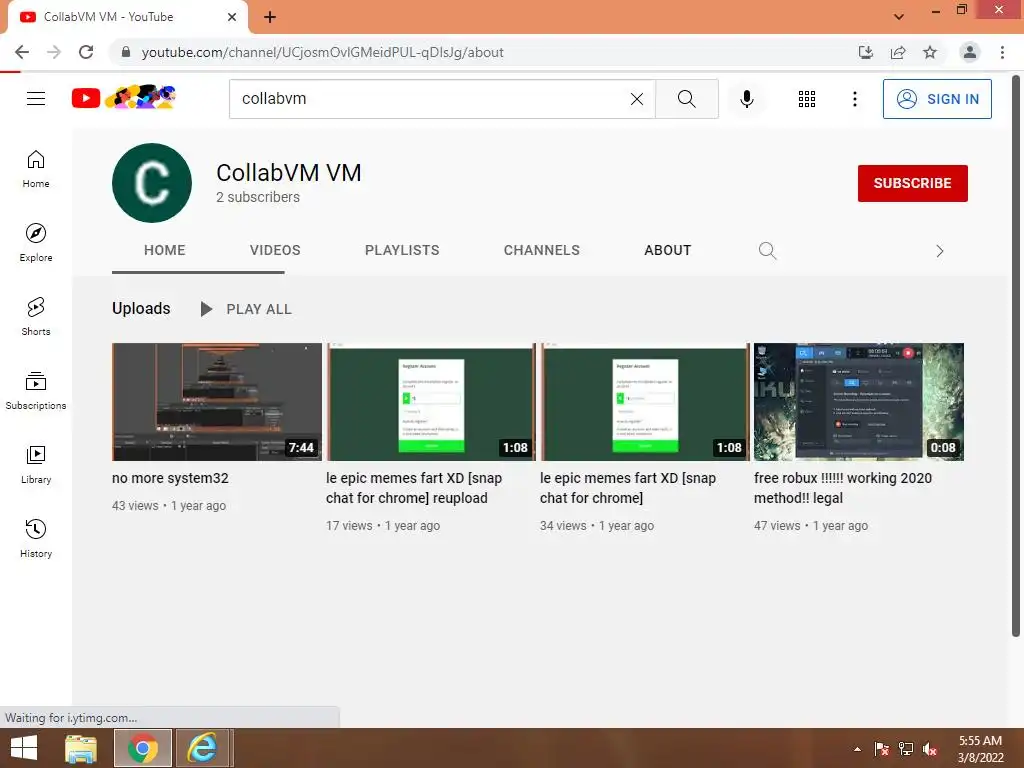Play all uploads
This screenshot has width=1024, height=768.
[x=246, y=309]
